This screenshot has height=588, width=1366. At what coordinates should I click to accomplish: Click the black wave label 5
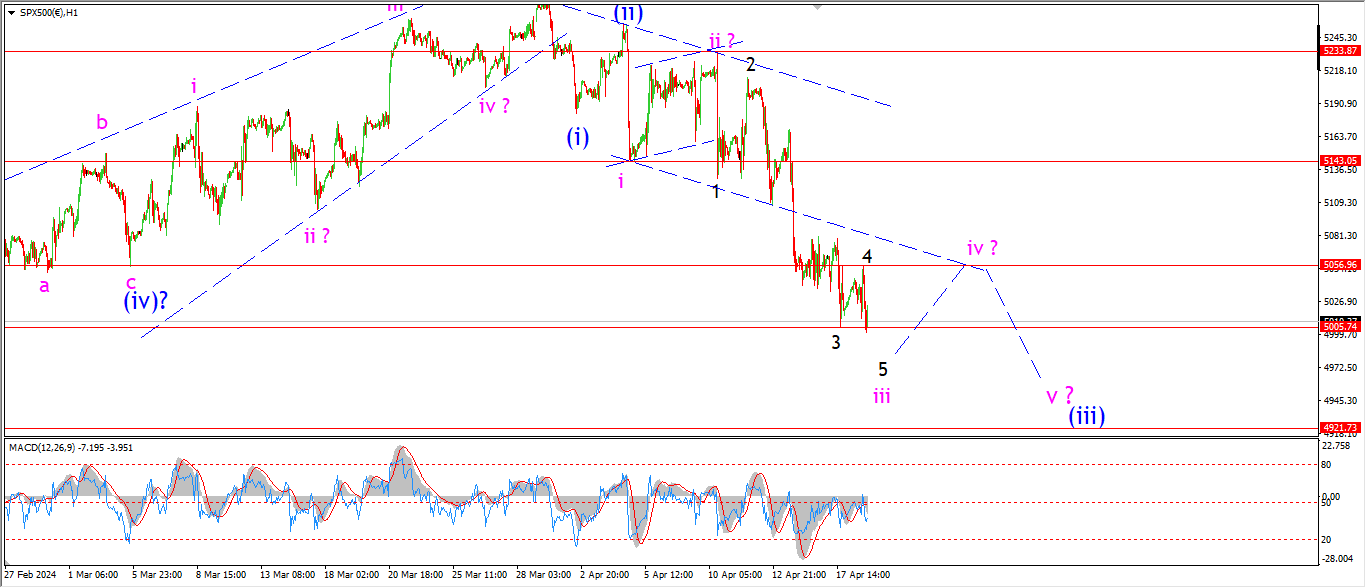tap(883, 368)
